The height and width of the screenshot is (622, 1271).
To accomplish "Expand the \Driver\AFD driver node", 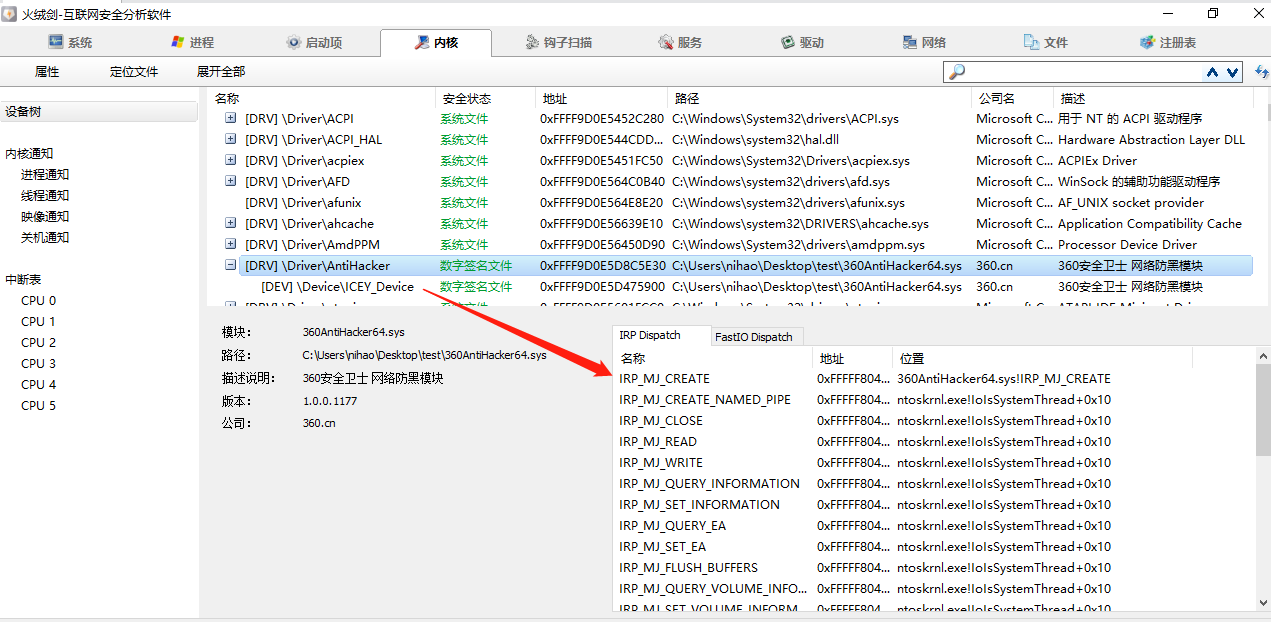I will (x=231, y=181).
